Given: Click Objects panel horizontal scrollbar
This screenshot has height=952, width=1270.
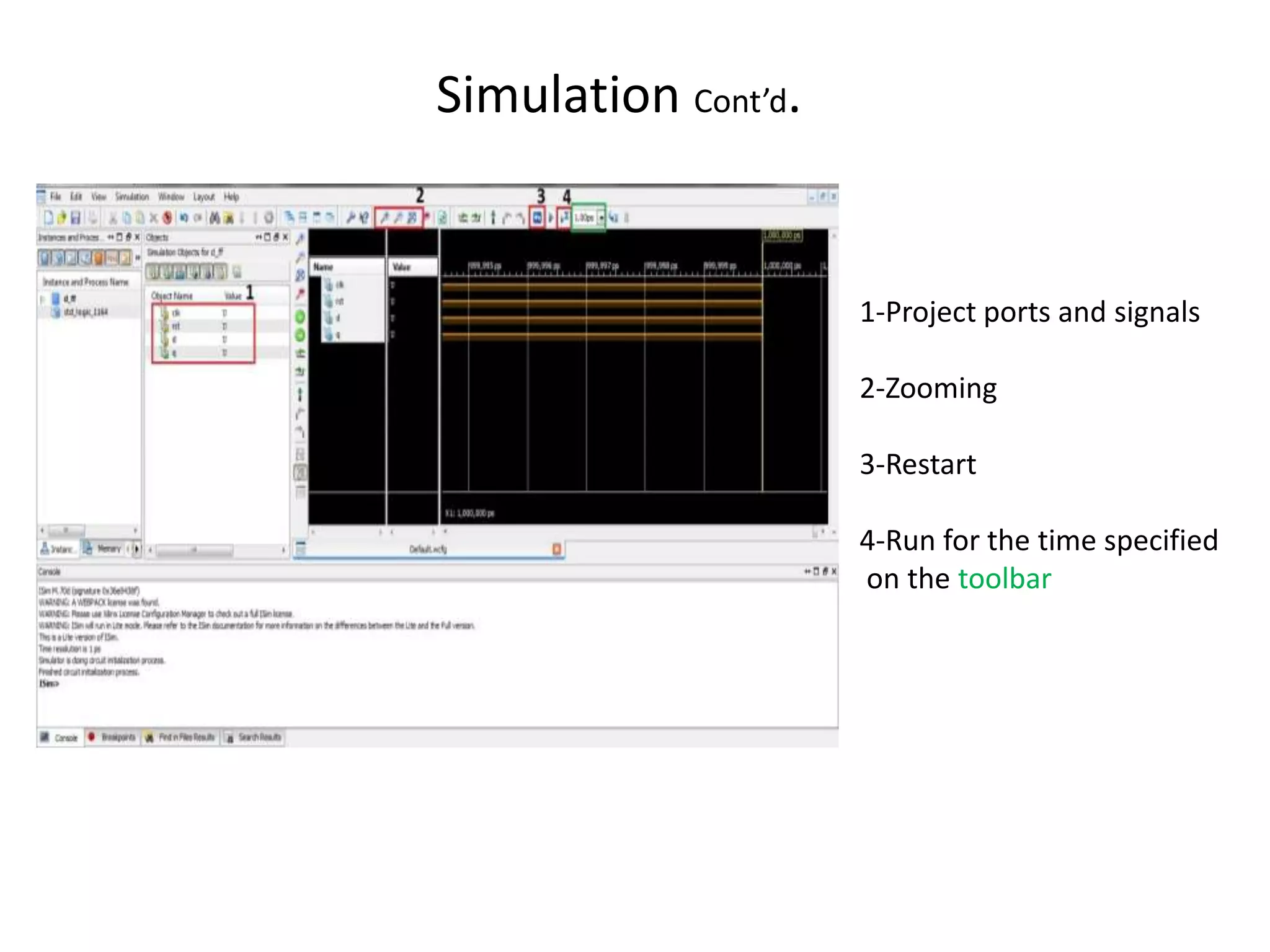Looking at the screenshot, I should click(x=194, y=550).
